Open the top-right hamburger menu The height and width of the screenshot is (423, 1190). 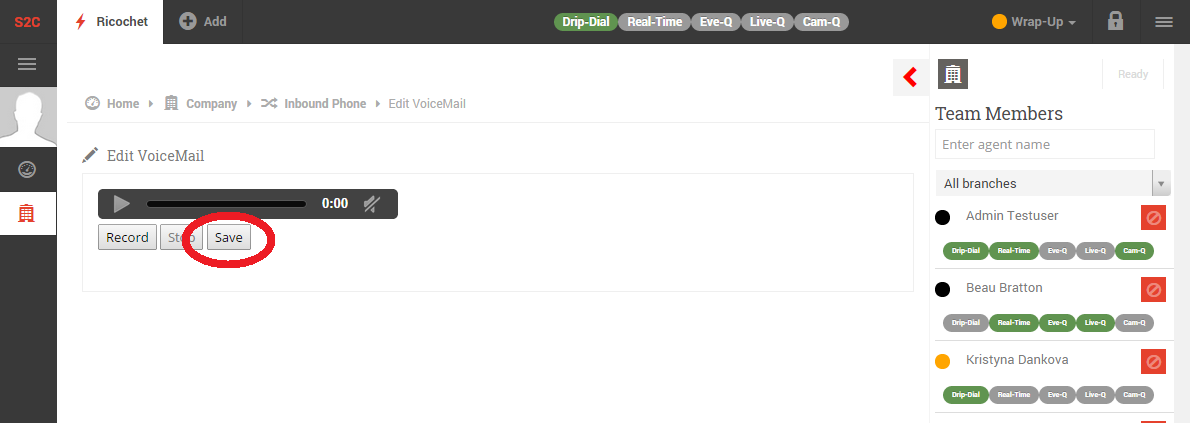click(1163, 22)
